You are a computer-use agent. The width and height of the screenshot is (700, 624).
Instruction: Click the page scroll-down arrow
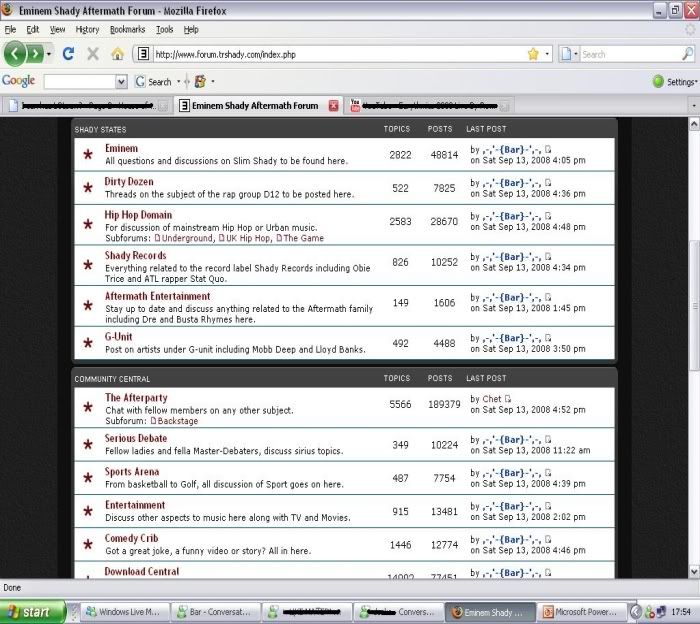(x=694, y=570)
